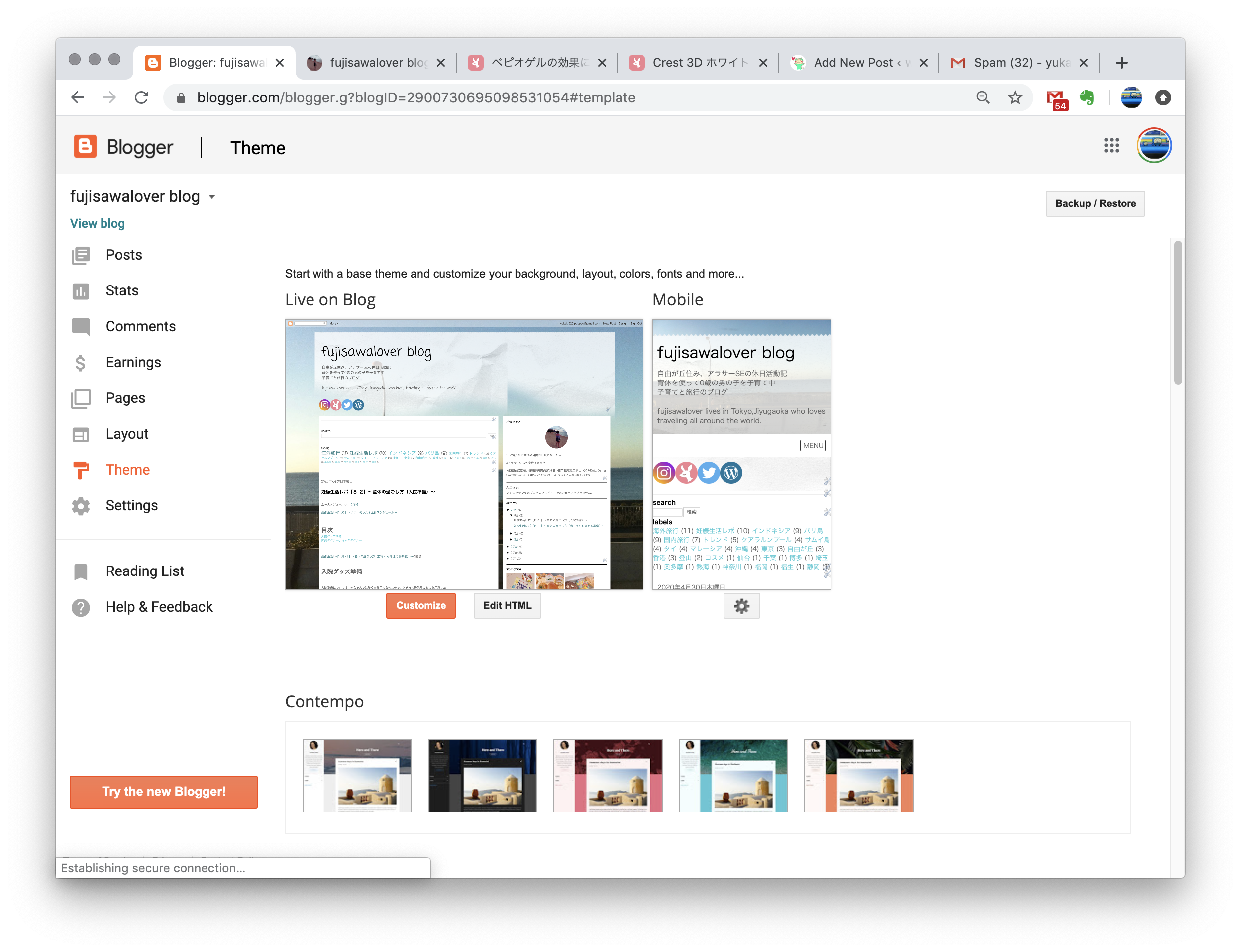Click the Comments bubble icon
This screenshot has width=1241, height=952.
tap(81, 327)
